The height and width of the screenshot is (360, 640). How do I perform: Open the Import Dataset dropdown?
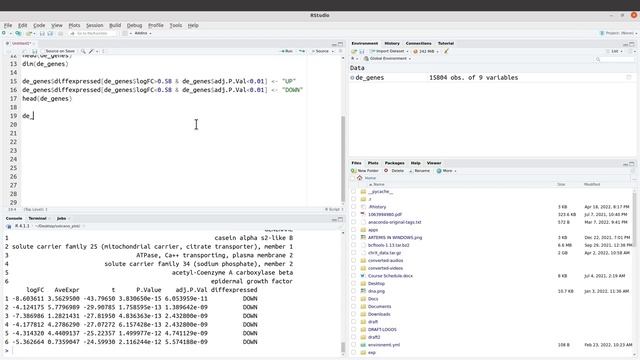click(x=389, y=51)
